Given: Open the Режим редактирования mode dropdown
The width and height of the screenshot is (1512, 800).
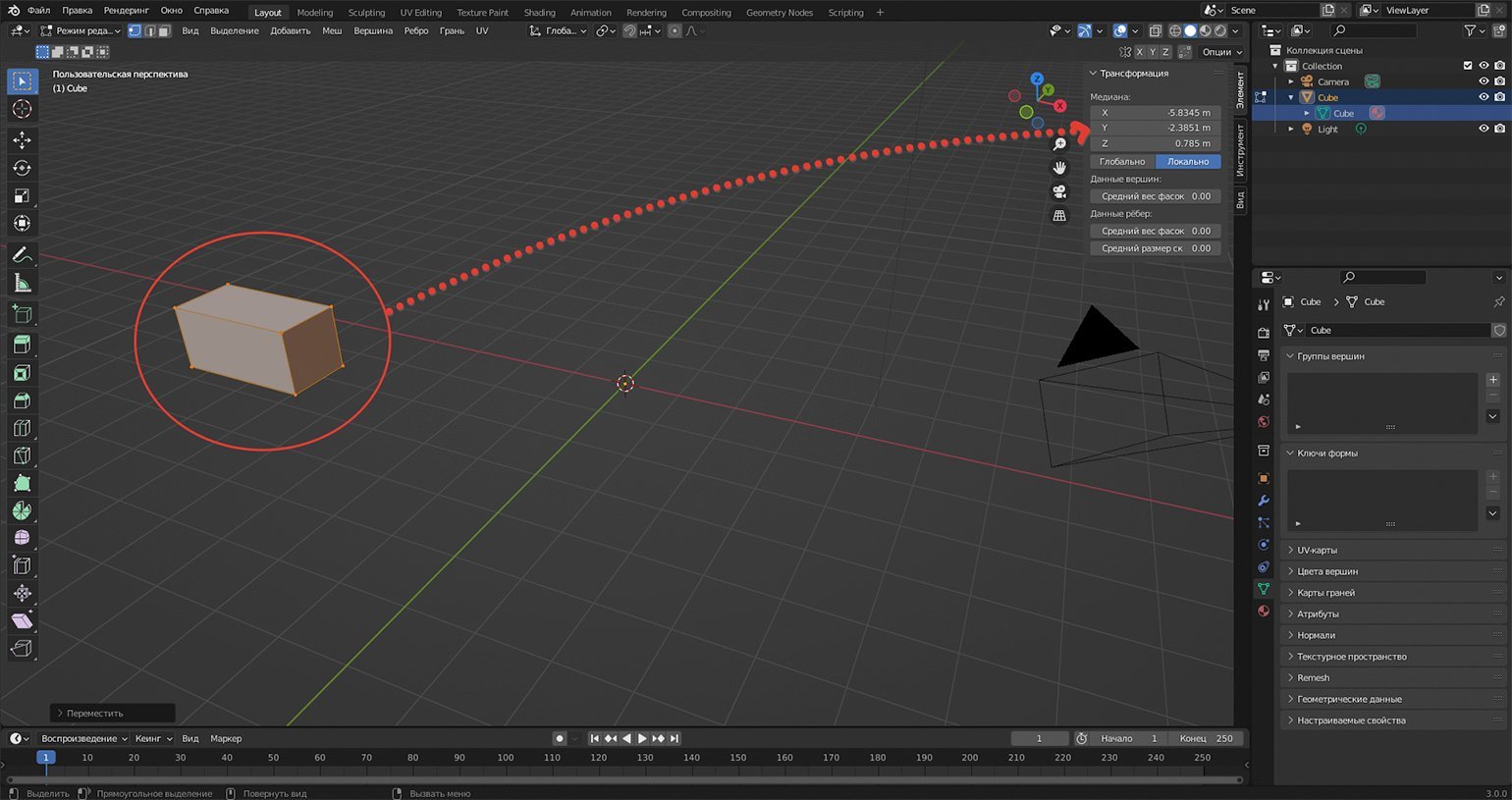Looking at the screenshot, I should (81, 30).
